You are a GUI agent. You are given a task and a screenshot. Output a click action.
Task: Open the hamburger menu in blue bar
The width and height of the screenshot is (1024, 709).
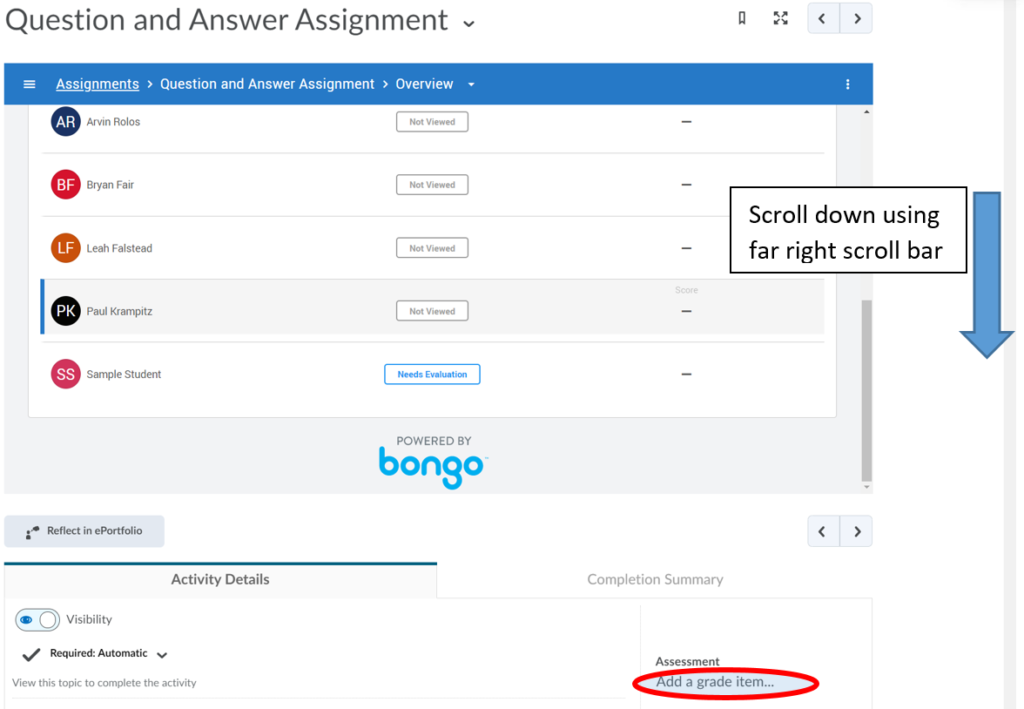point(29,84)
